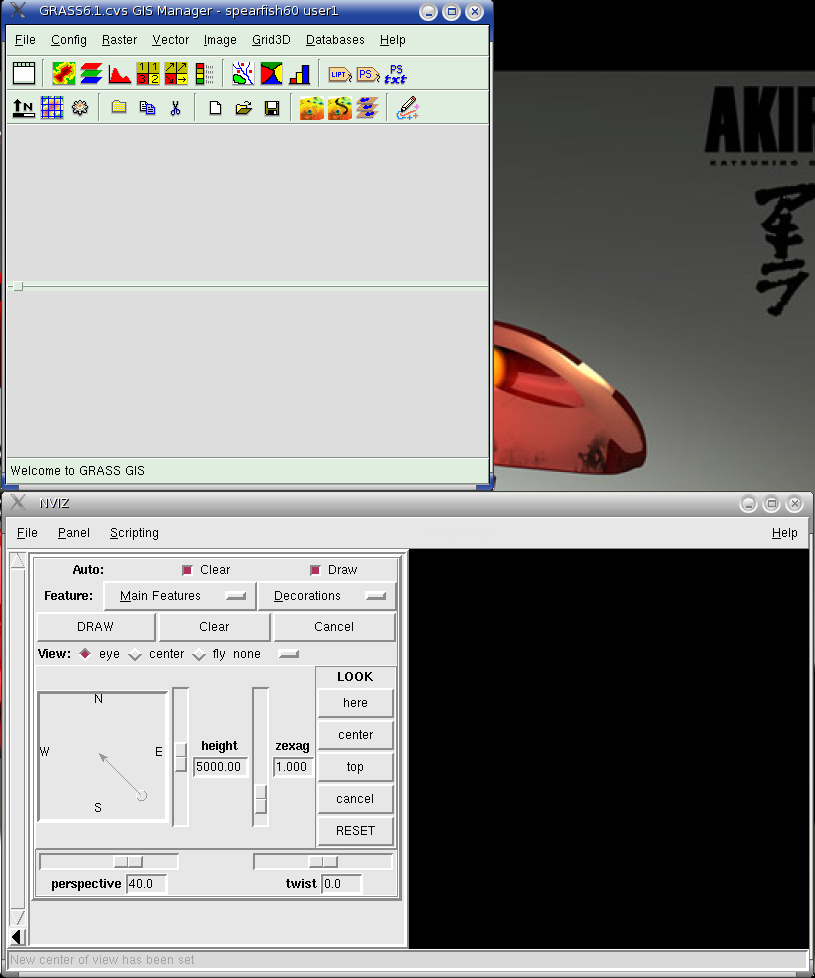
Task: Open the NVIZ Help menu
Action: pos(784,533)
